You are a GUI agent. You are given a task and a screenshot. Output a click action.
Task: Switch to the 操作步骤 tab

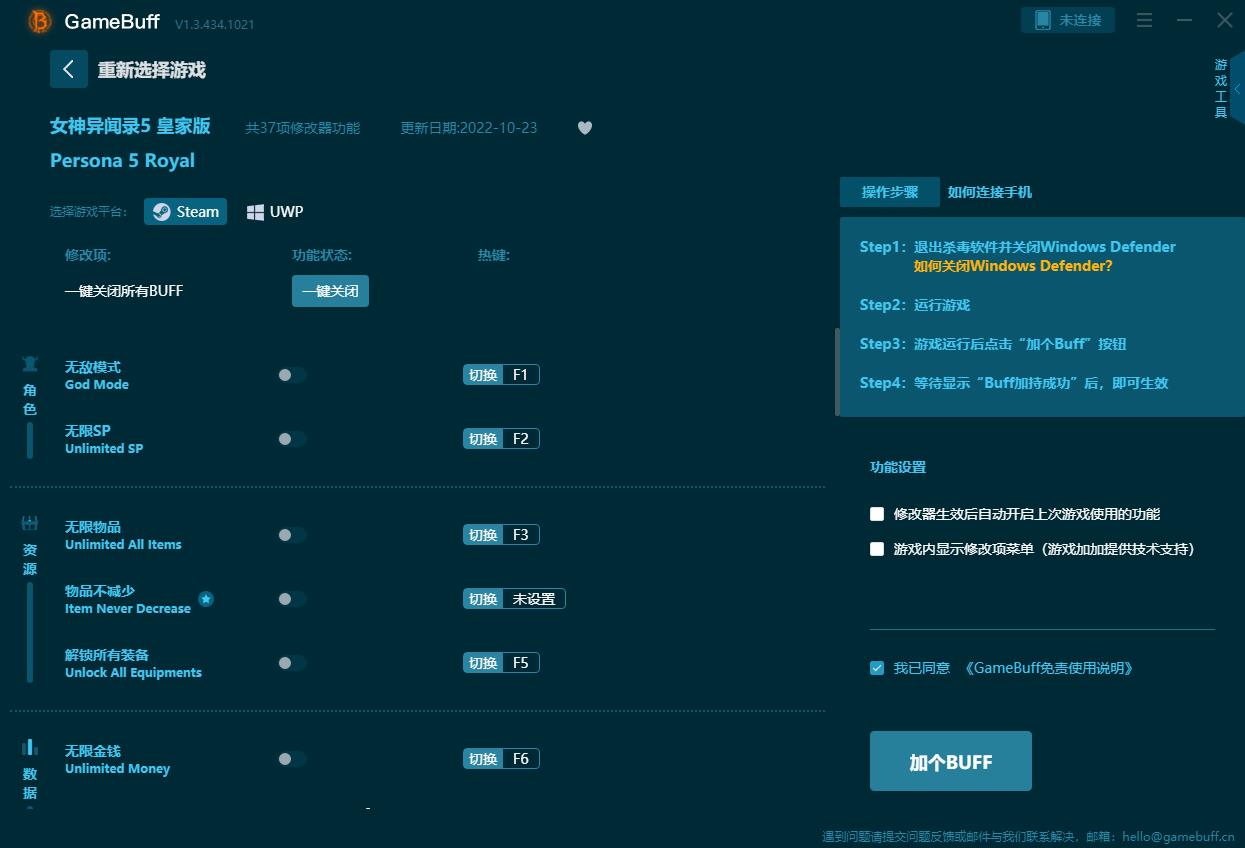[890, 192]
